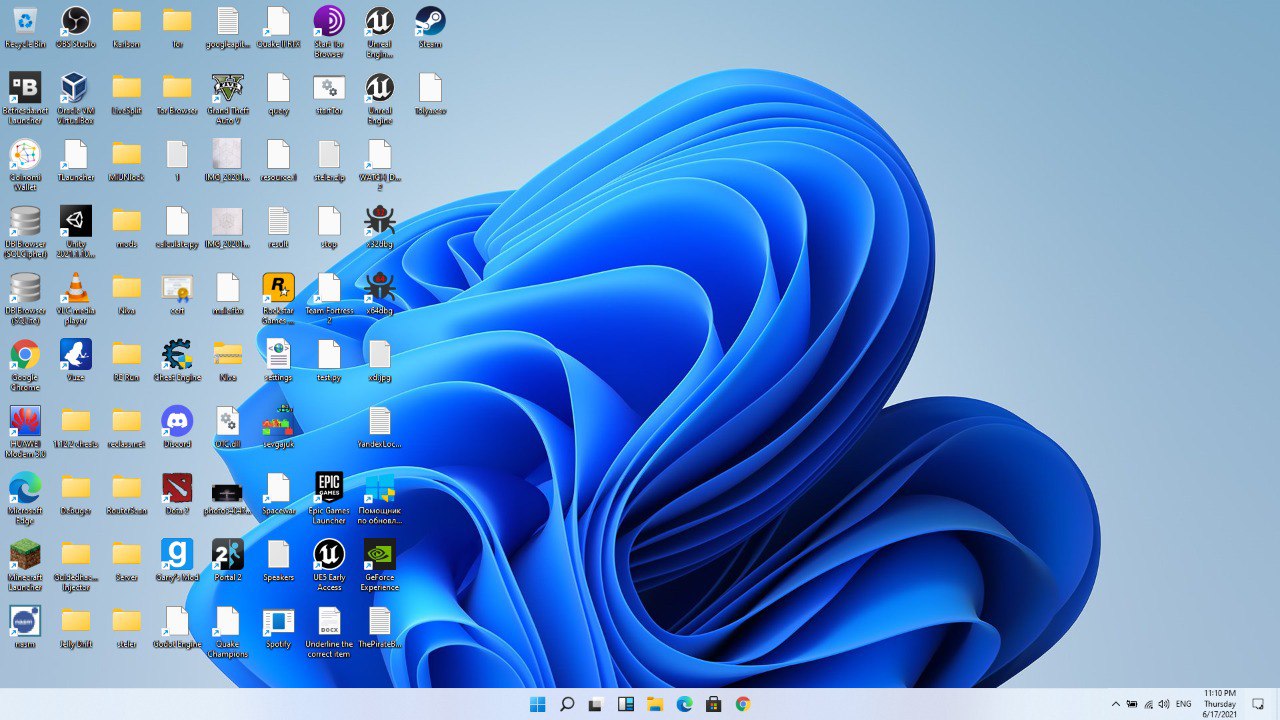Screen dimensions: 1280x720
Task: Open taskbar Search
Action: [x=567, y=704]
